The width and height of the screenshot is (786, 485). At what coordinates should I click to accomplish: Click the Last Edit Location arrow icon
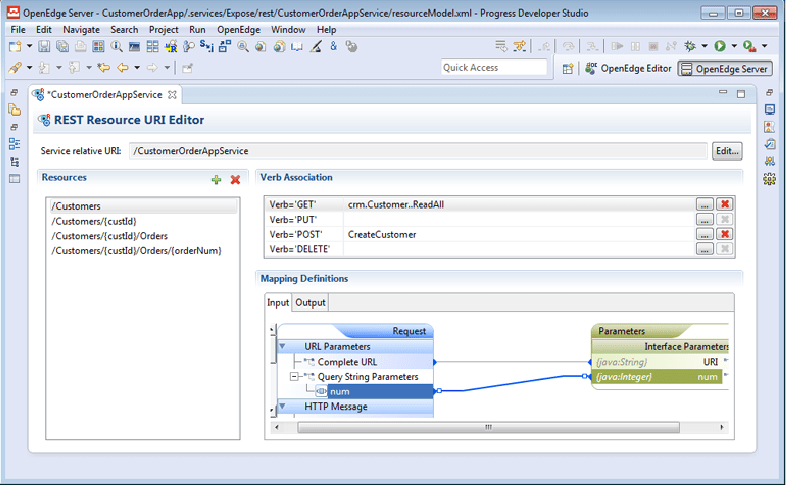104,68
